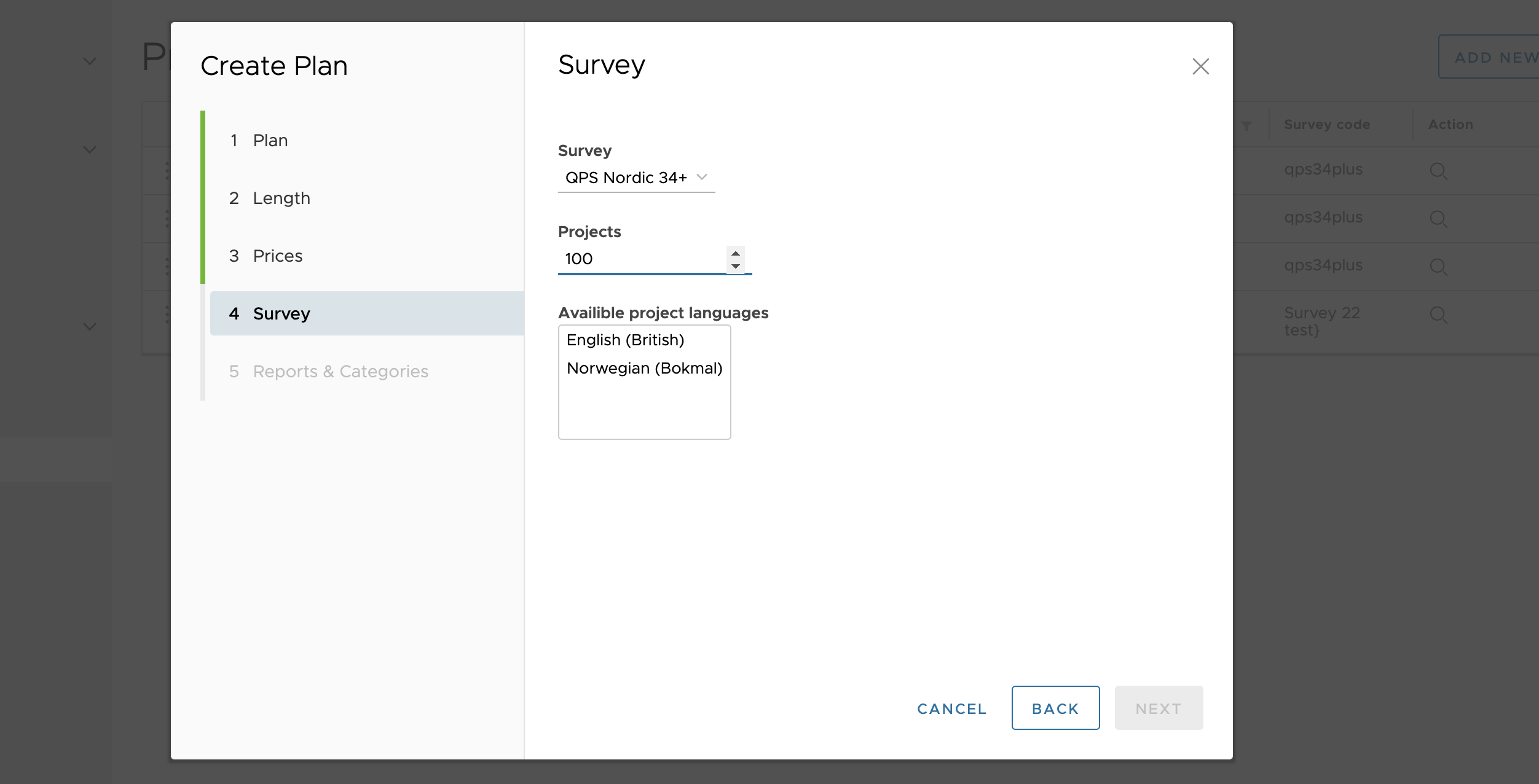Open the Survey dropdown QPS Nordic 34+
Screen dimensions: 1539x784
(x=636, y=178)
